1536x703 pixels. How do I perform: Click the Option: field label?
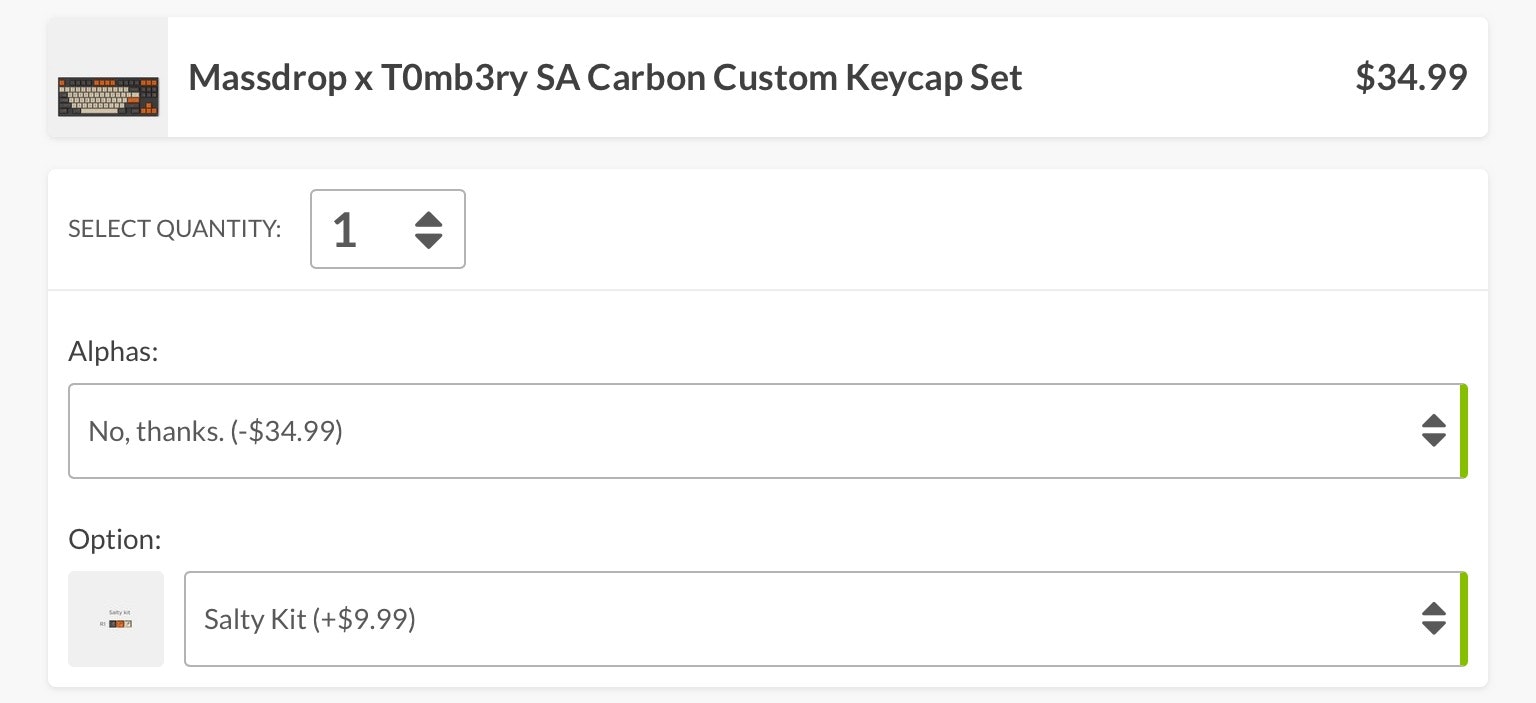pos(115,540)
